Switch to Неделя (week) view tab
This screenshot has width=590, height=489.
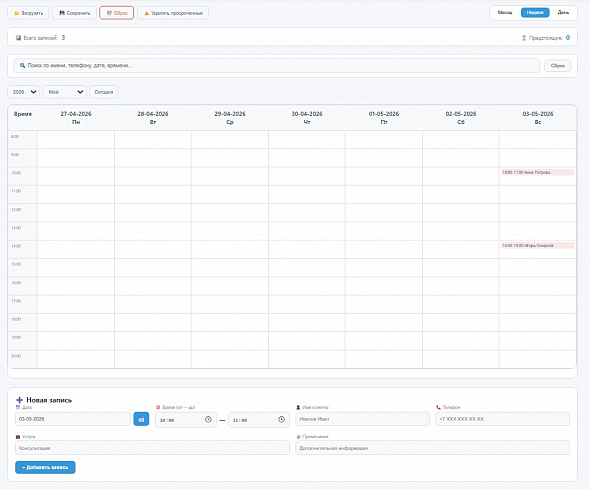535,12
